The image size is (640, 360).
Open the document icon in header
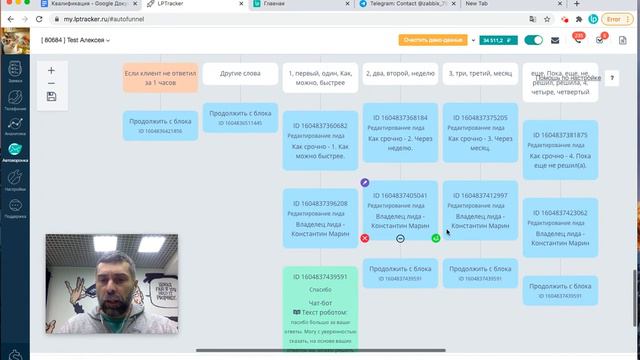pos(622,40)
